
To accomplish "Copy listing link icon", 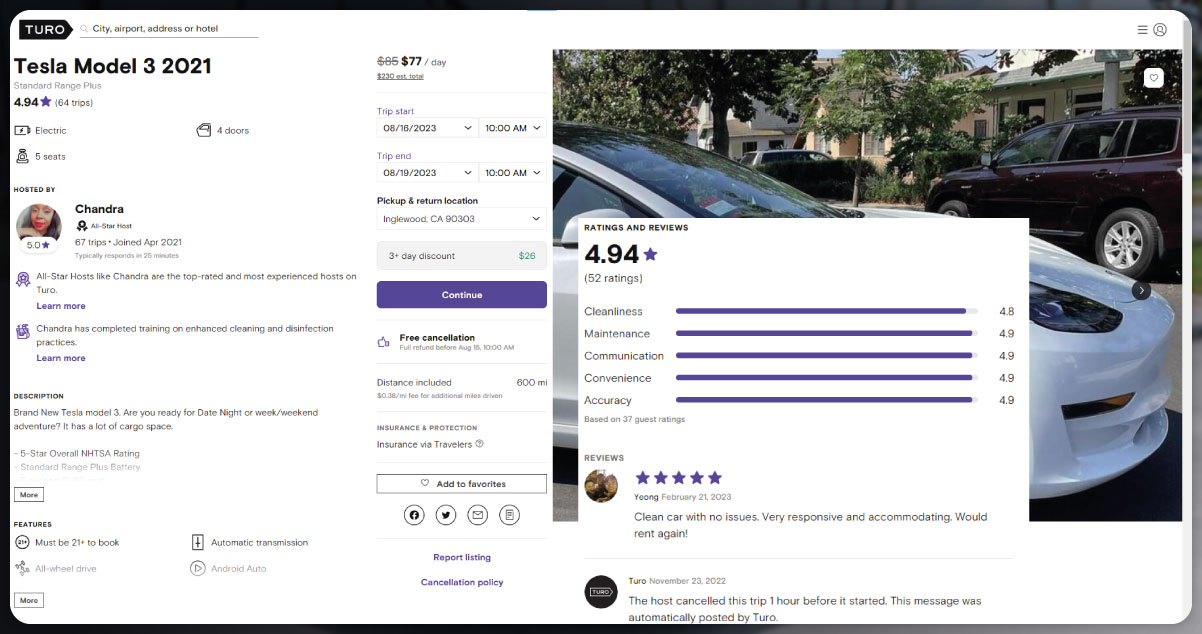I will point(510,515).
